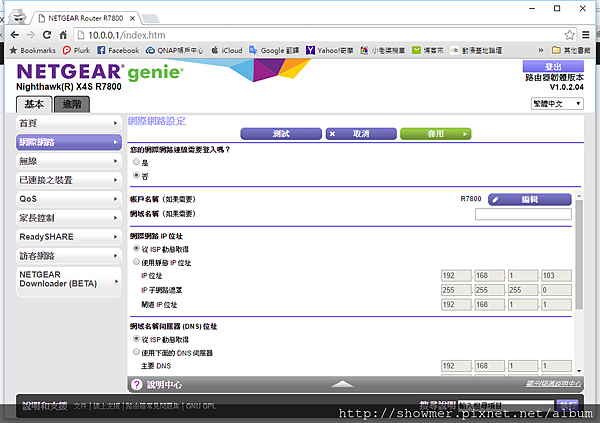Click the 網域名稱 input field

click(522, 214)
